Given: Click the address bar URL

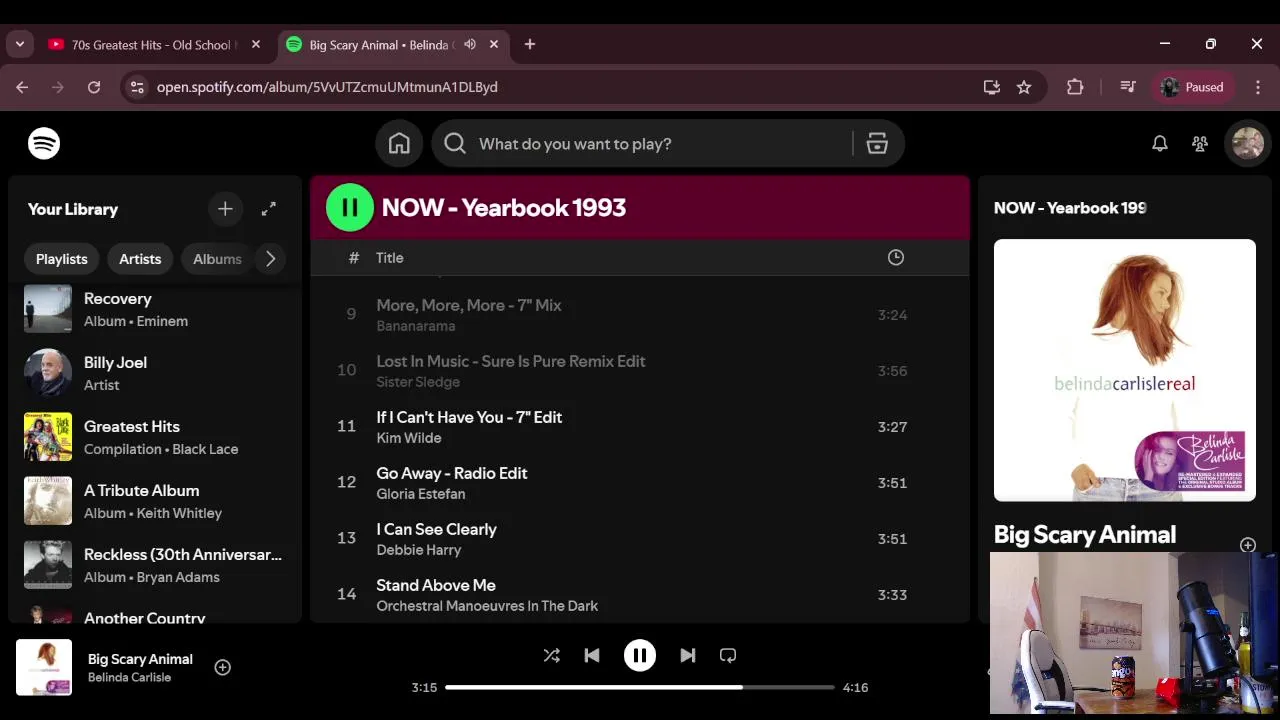Looking at the screenshot, I should click(327, 87).
